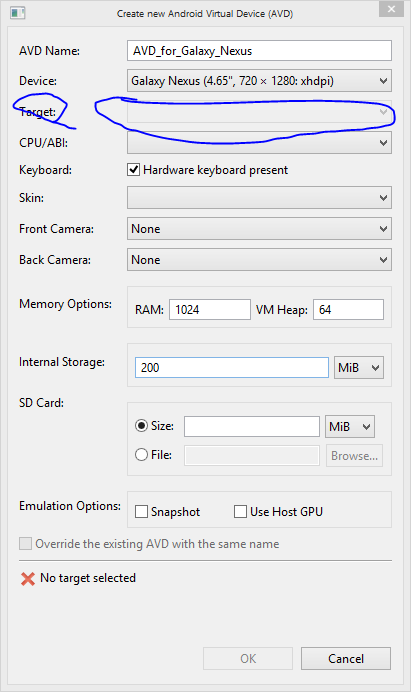This screenshot has height=692, width=411.
Task: Select the SD Card File radio button
Action: click(x=141, y=455)
